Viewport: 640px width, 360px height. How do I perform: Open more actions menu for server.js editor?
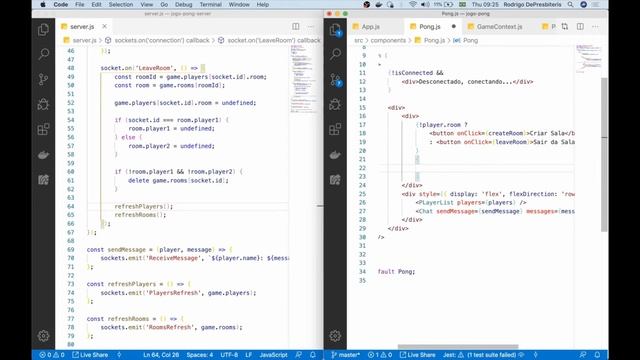[x=311, y=27]
